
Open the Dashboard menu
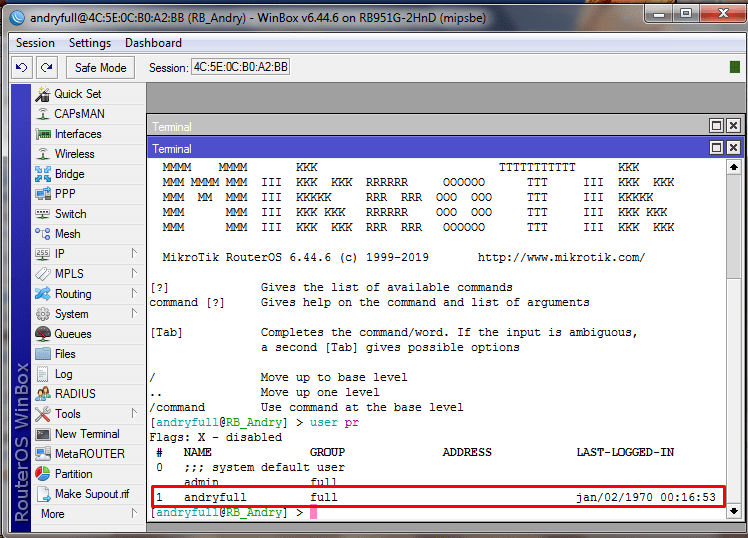tap(153, 43)
